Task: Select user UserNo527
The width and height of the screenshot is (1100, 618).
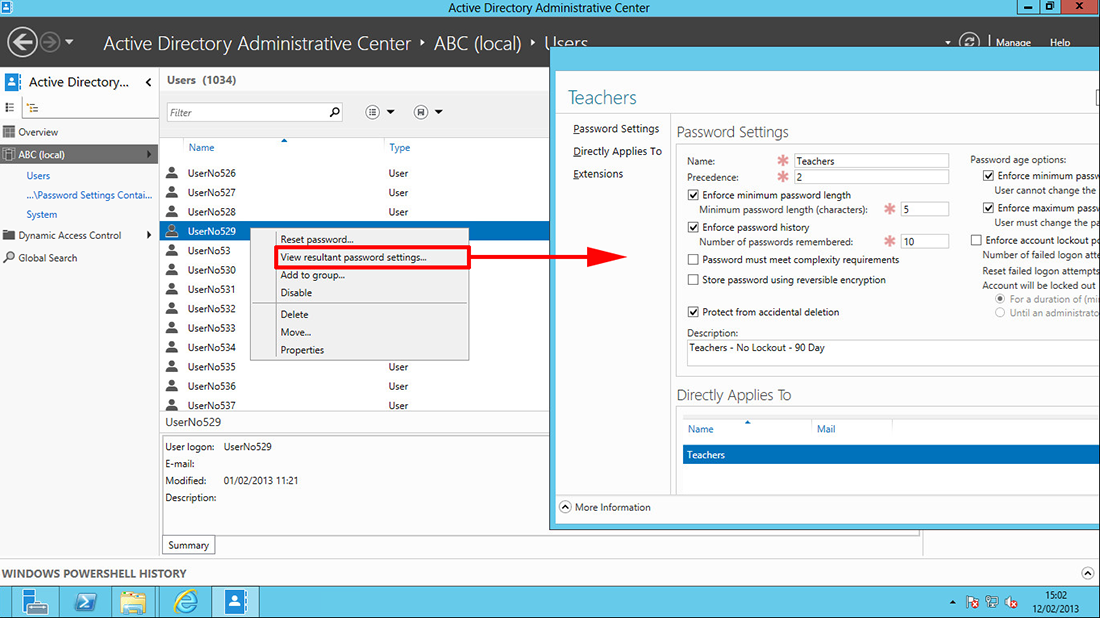Action: click(212, 192)
